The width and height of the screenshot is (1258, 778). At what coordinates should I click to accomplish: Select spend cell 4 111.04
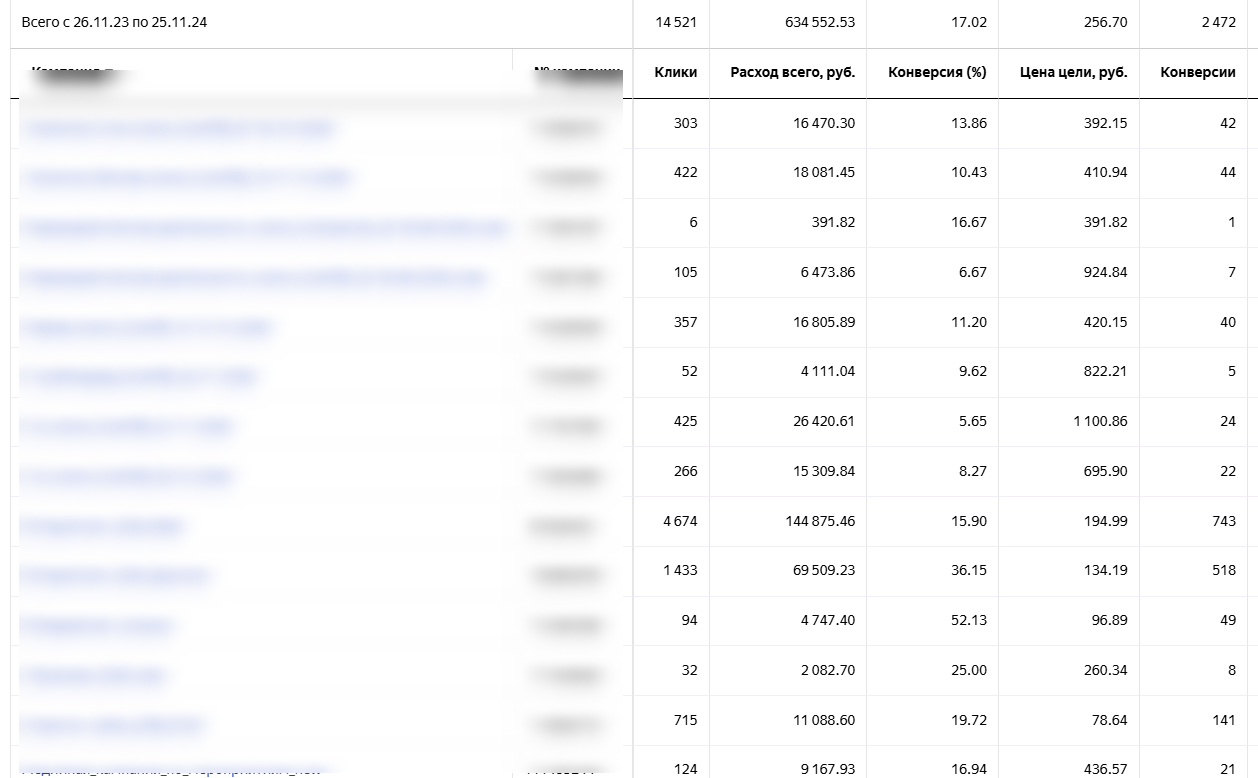(x=828, y=371)
